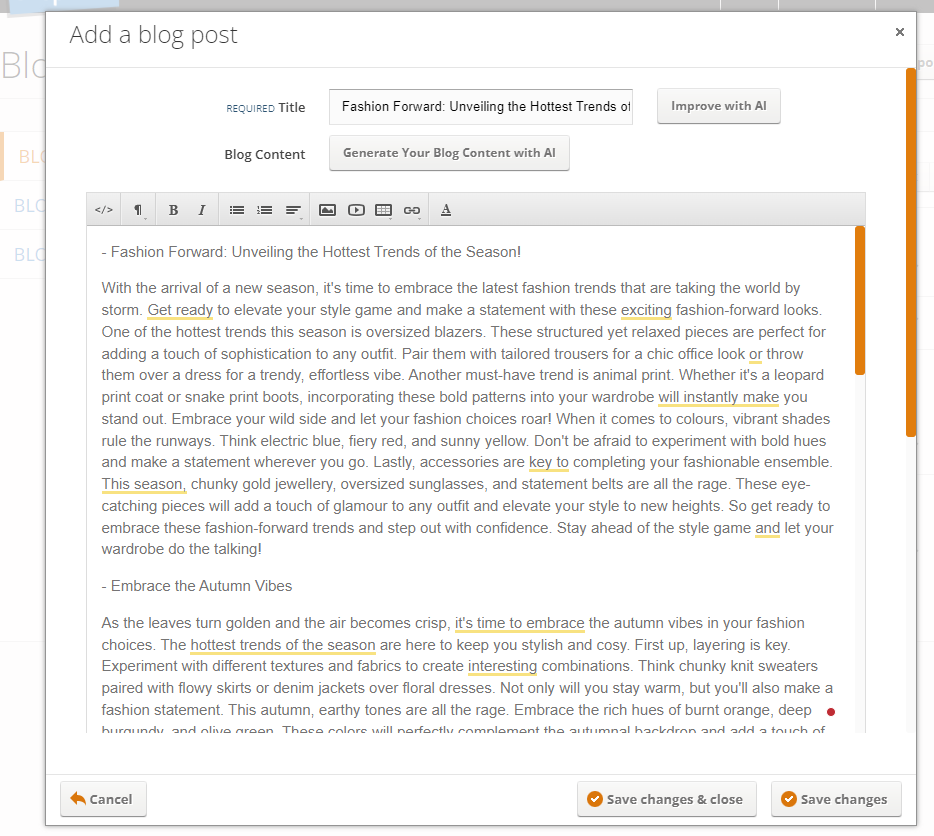Click the underlined phrase 'hottest trends of the season'
The image size is (934, 836).
click(x=283, y=645)
